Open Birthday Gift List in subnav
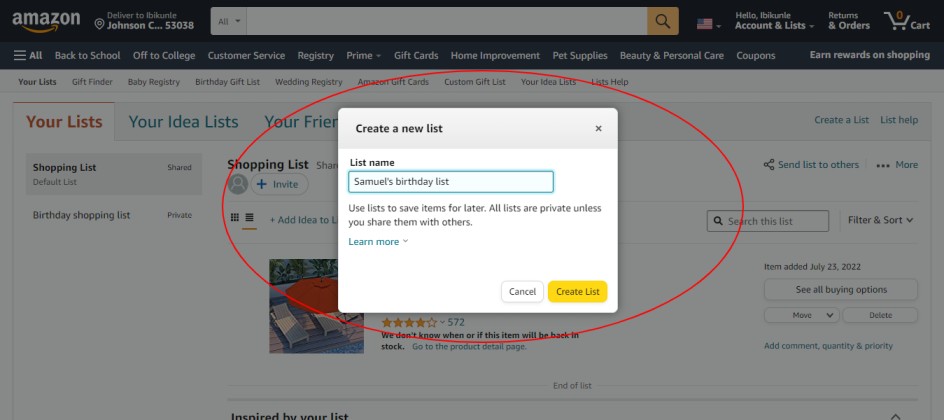944x420 pixels. click(228, 82)
